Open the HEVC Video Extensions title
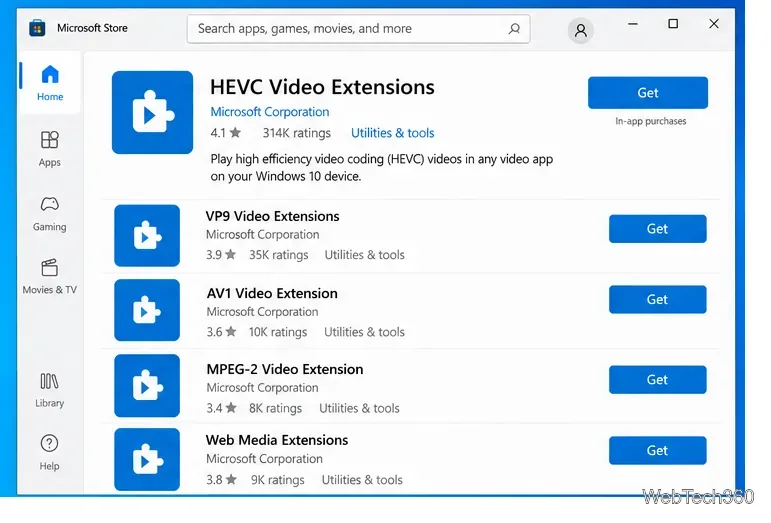Screen dimensions: 771x523 pos(322,87)
